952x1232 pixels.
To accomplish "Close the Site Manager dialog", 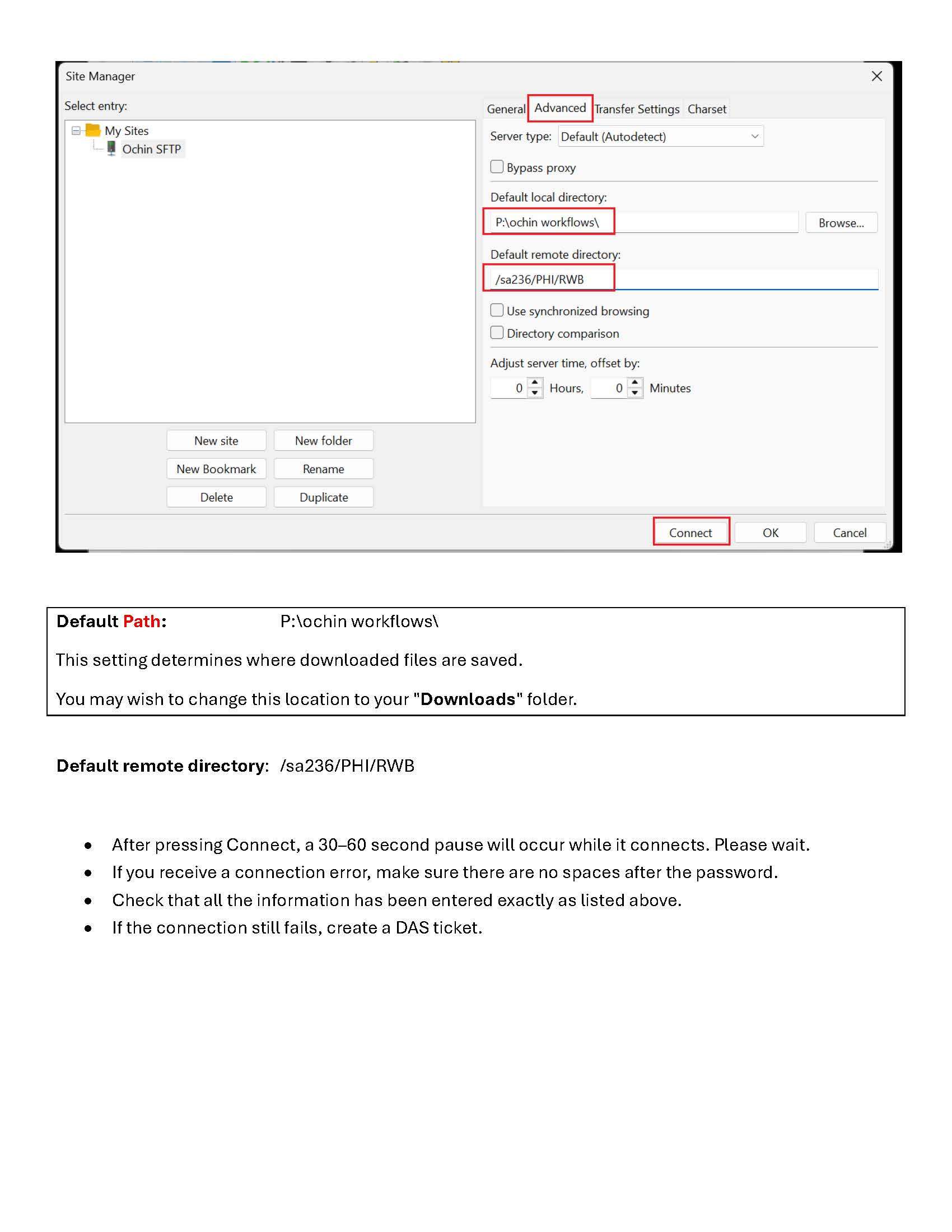I will [x=876, y=76].
